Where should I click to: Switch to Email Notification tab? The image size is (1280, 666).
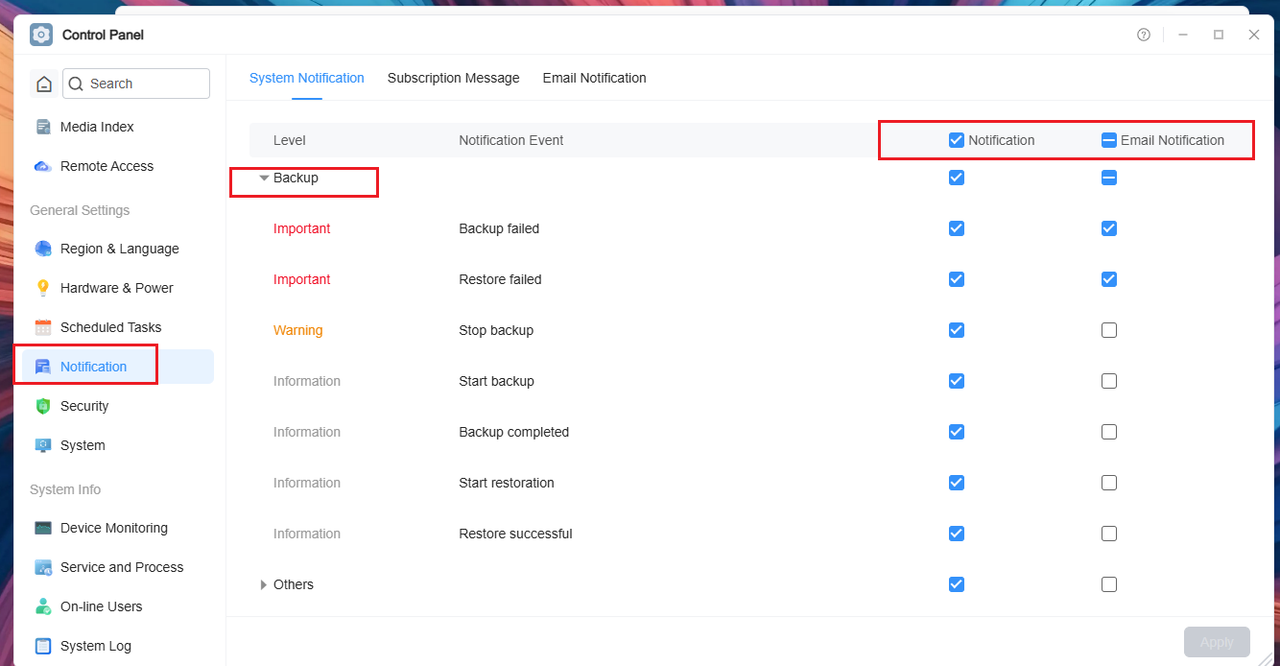click(594, 78)
